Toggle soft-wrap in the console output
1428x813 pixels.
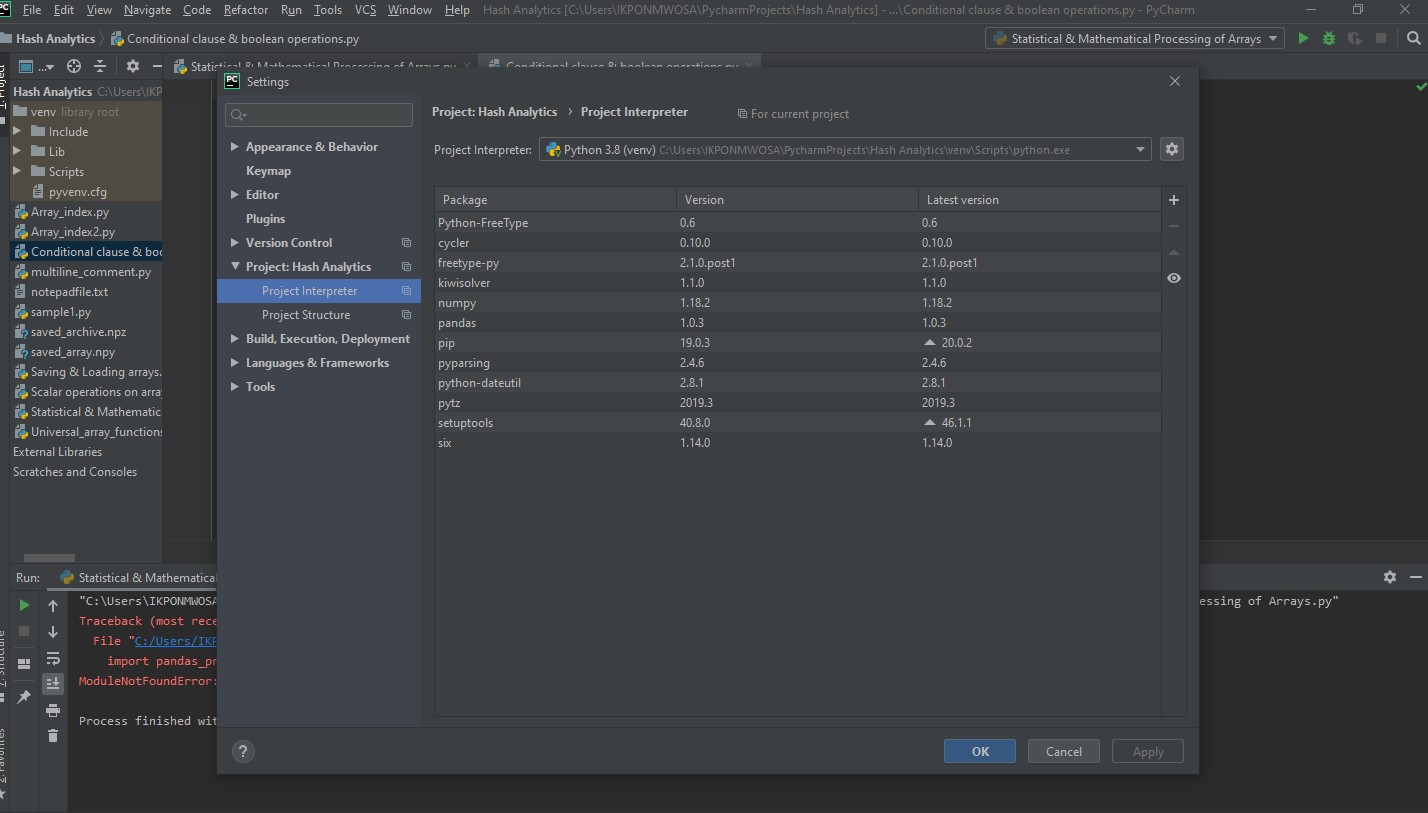click(52, 658)
